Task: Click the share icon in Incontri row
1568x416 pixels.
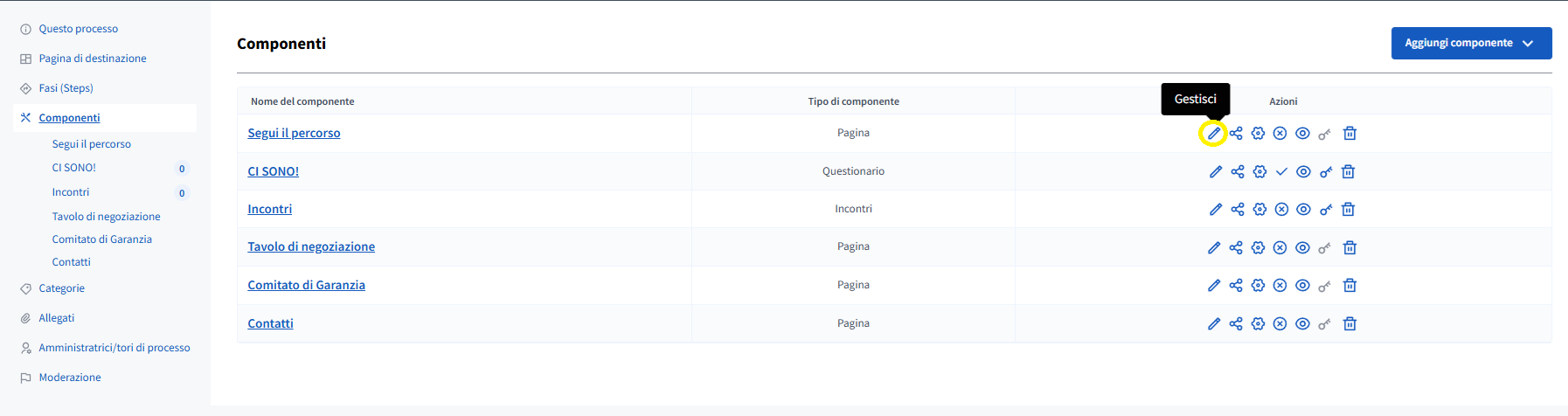Action: (1238, 210)
